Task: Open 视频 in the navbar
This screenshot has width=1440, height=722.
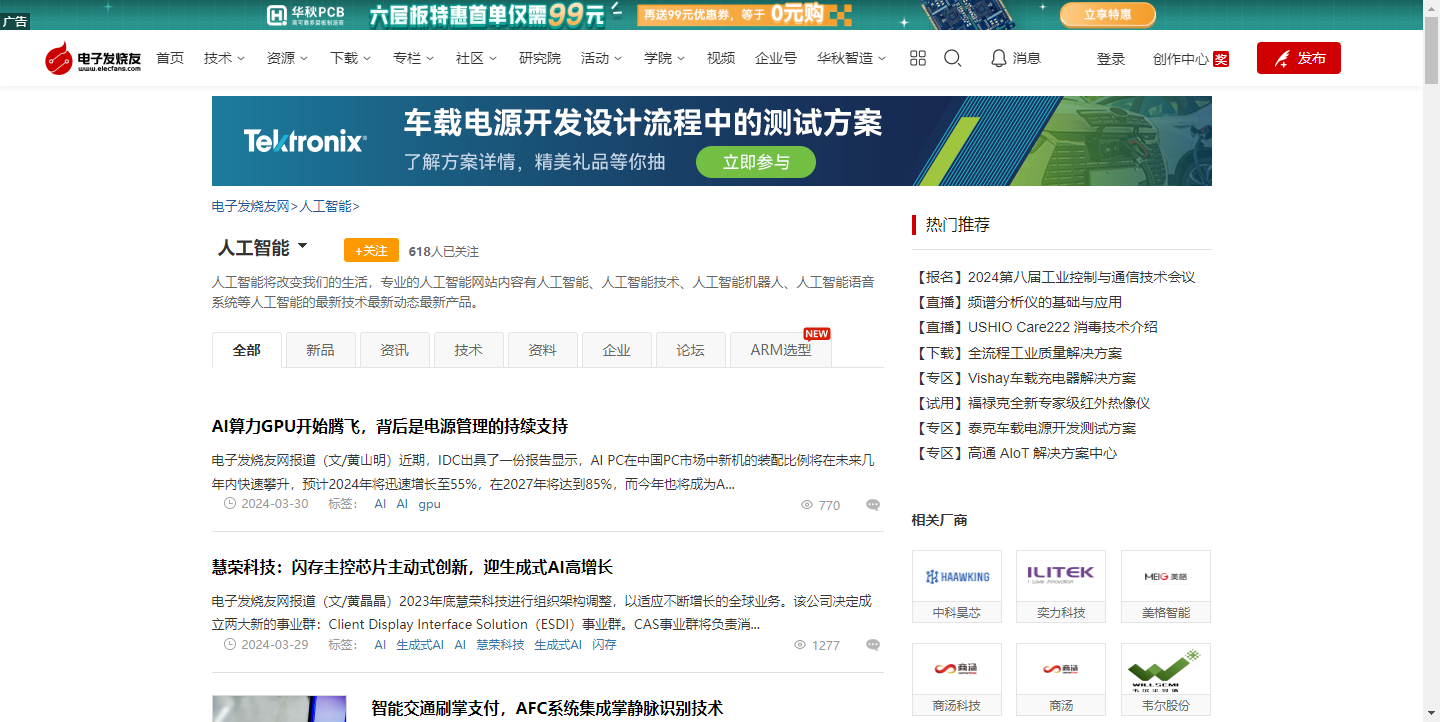Action: pyautogui.click(x=720, y=58)
